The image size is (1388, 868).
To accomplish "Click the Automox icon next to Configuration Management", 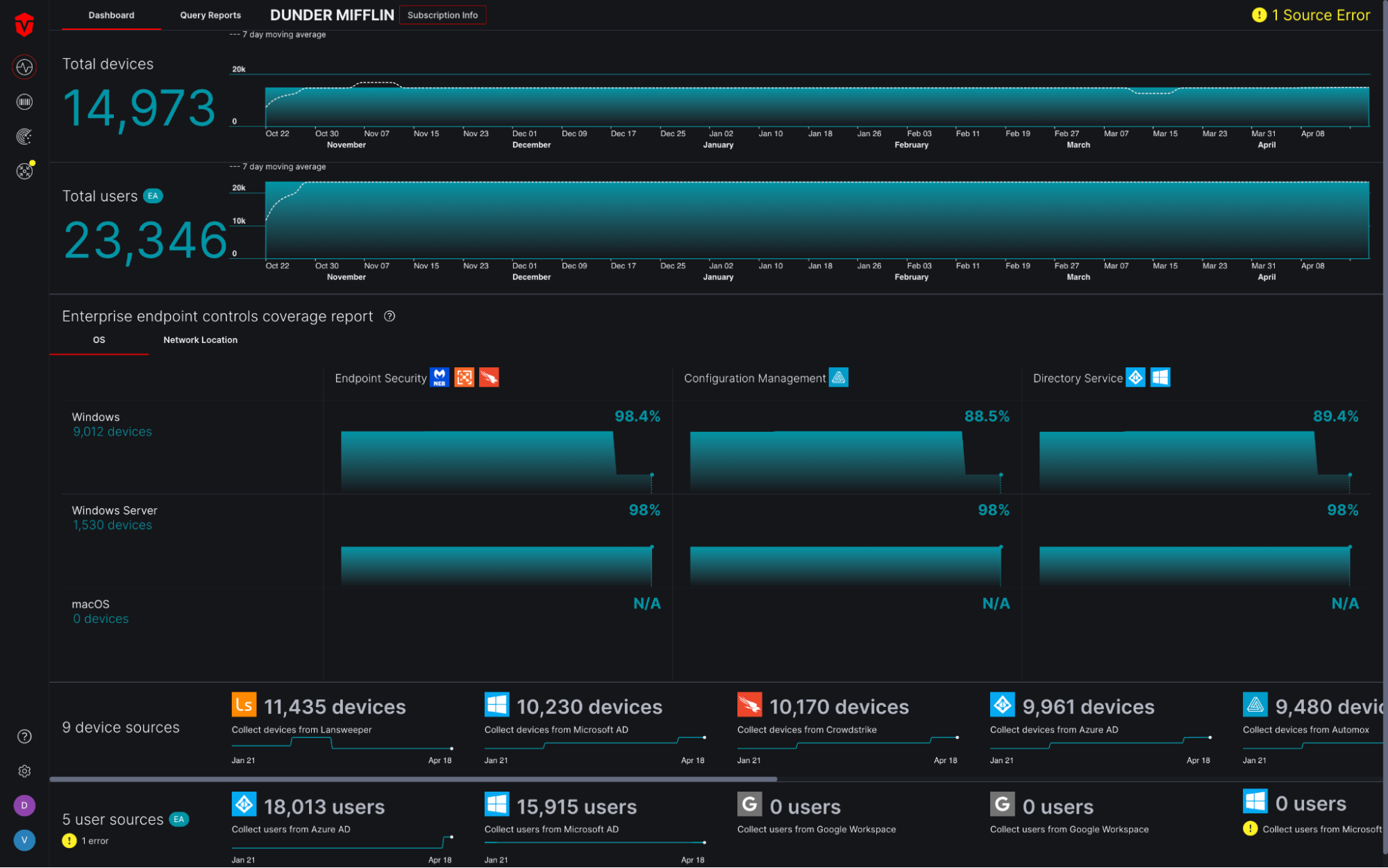I will [x=839, y=378].
